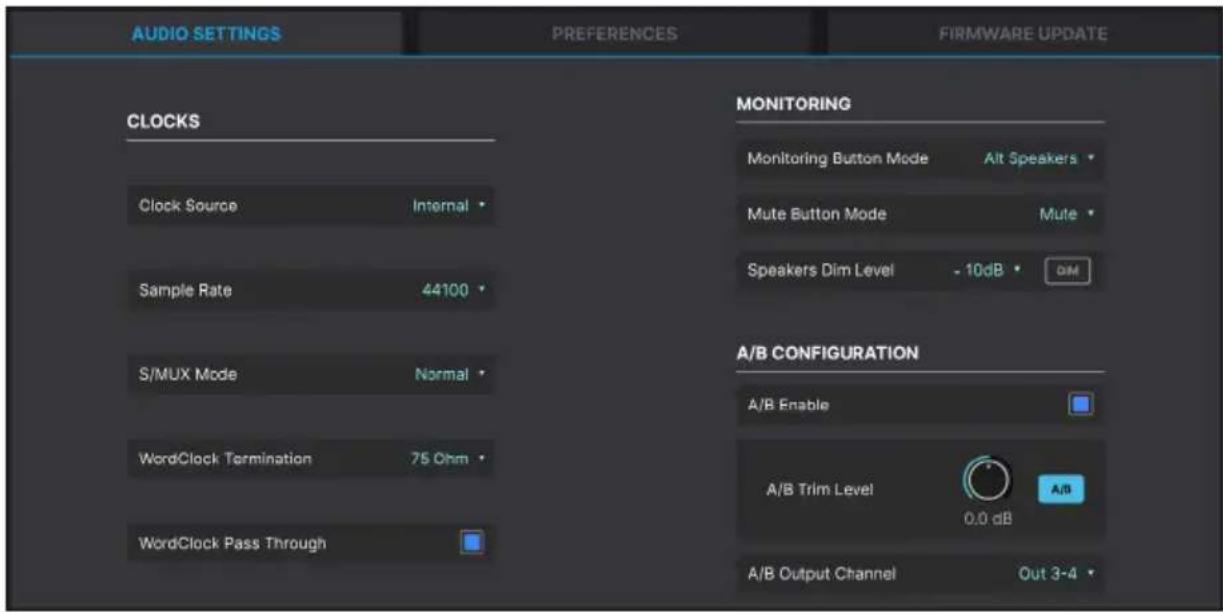Open the WordClock Termination dropdown showing 75 Ohm
The image size is (1223, 612).
click(447, 458)
